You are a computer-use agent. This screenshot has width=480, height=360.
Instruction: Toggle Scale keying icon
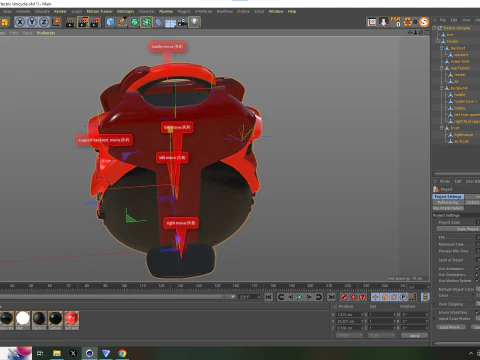pyautogui.click(x=385, y=297)
